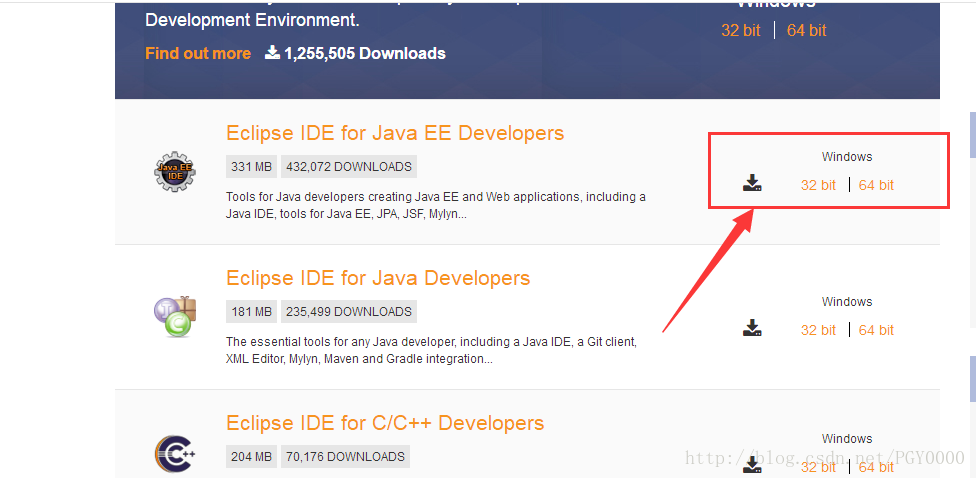The width and height of the screenshot is (976, 478).
Task: Click the Development Environment banner text
Action: point(252,19)
